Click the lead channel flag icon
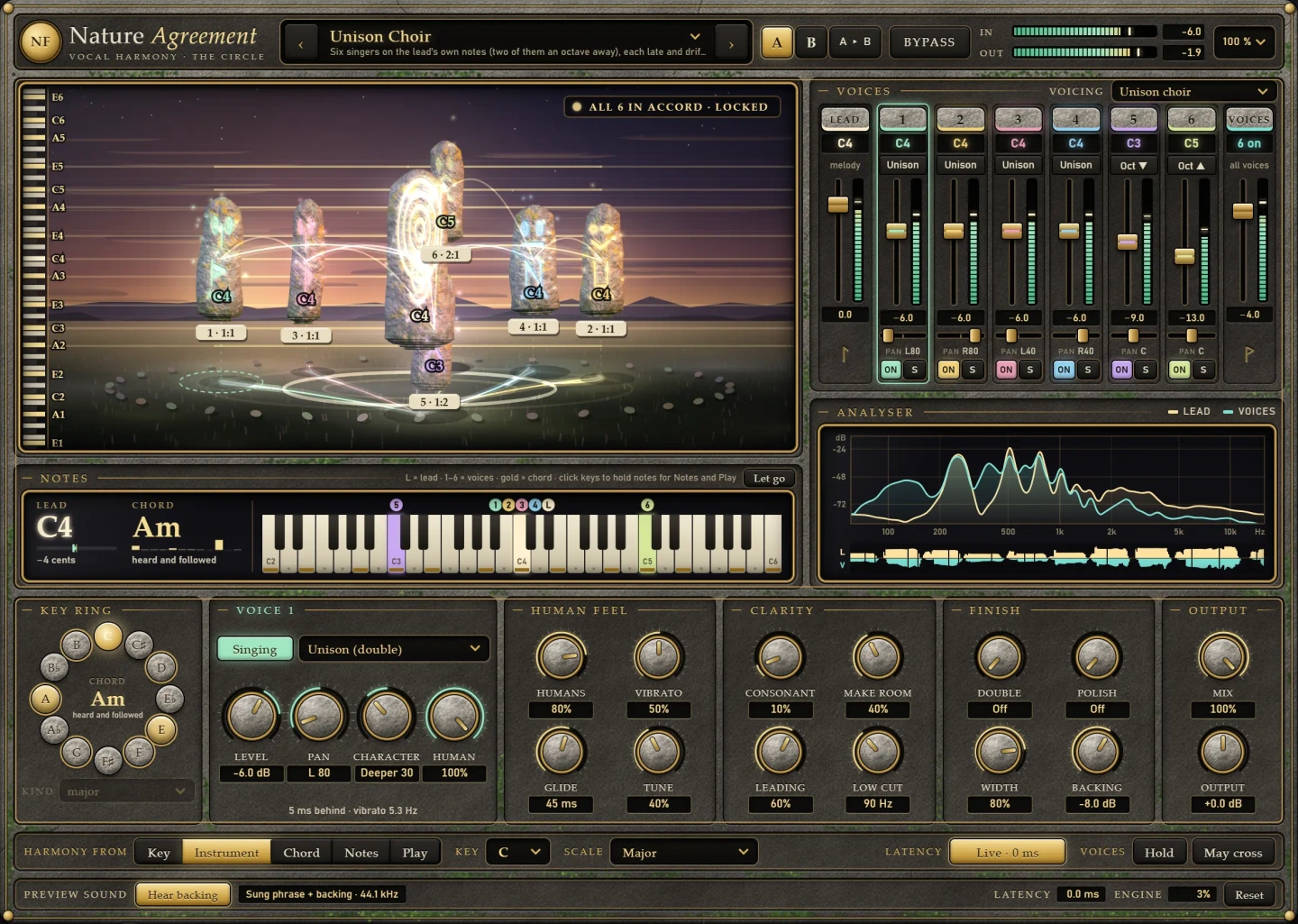The image size is (1298, 924). tap(845, 354)
